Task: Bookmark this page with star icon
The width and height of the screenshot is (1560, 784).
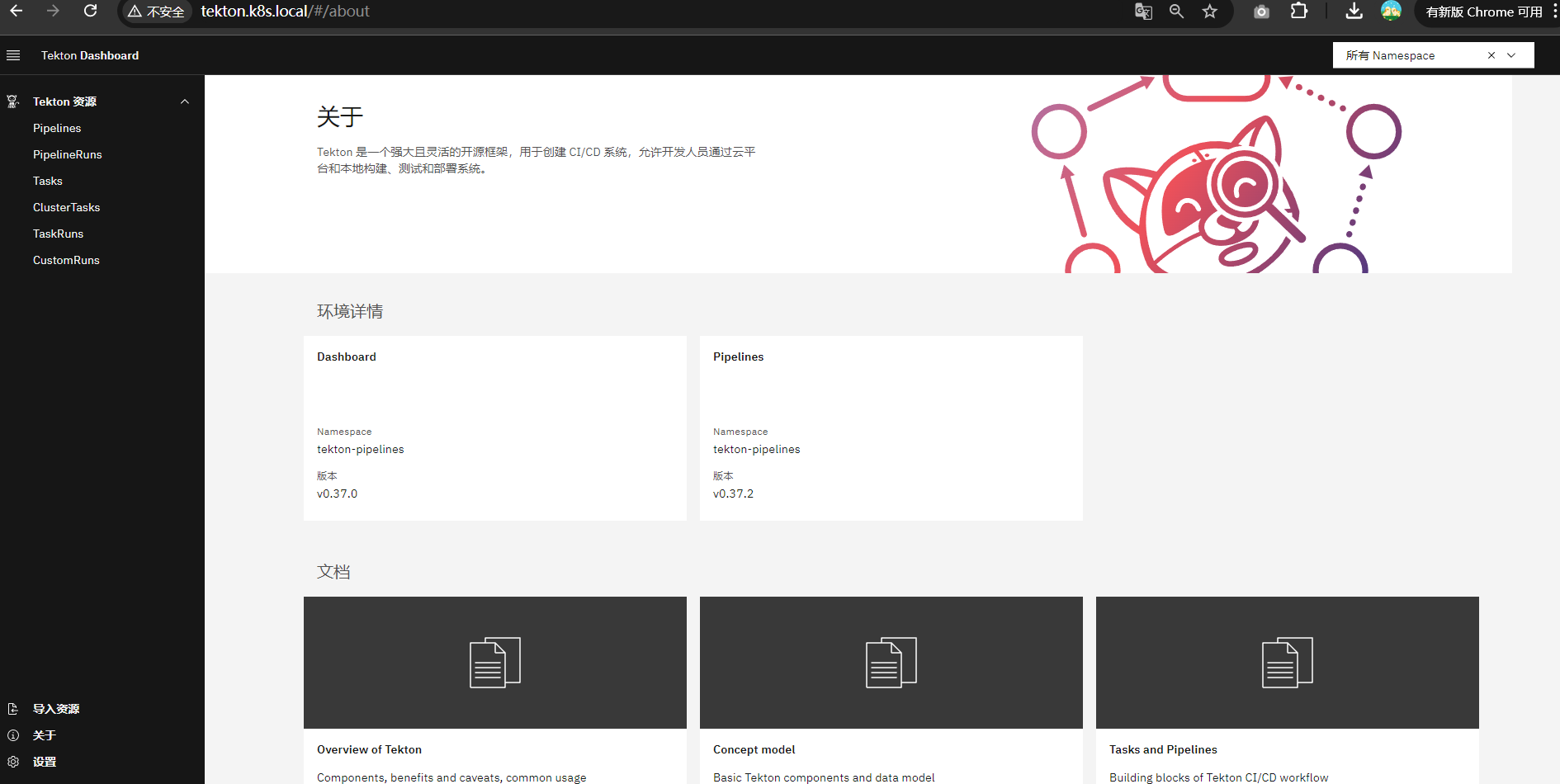Action: pyautogui.click(x=1210, y=12)
